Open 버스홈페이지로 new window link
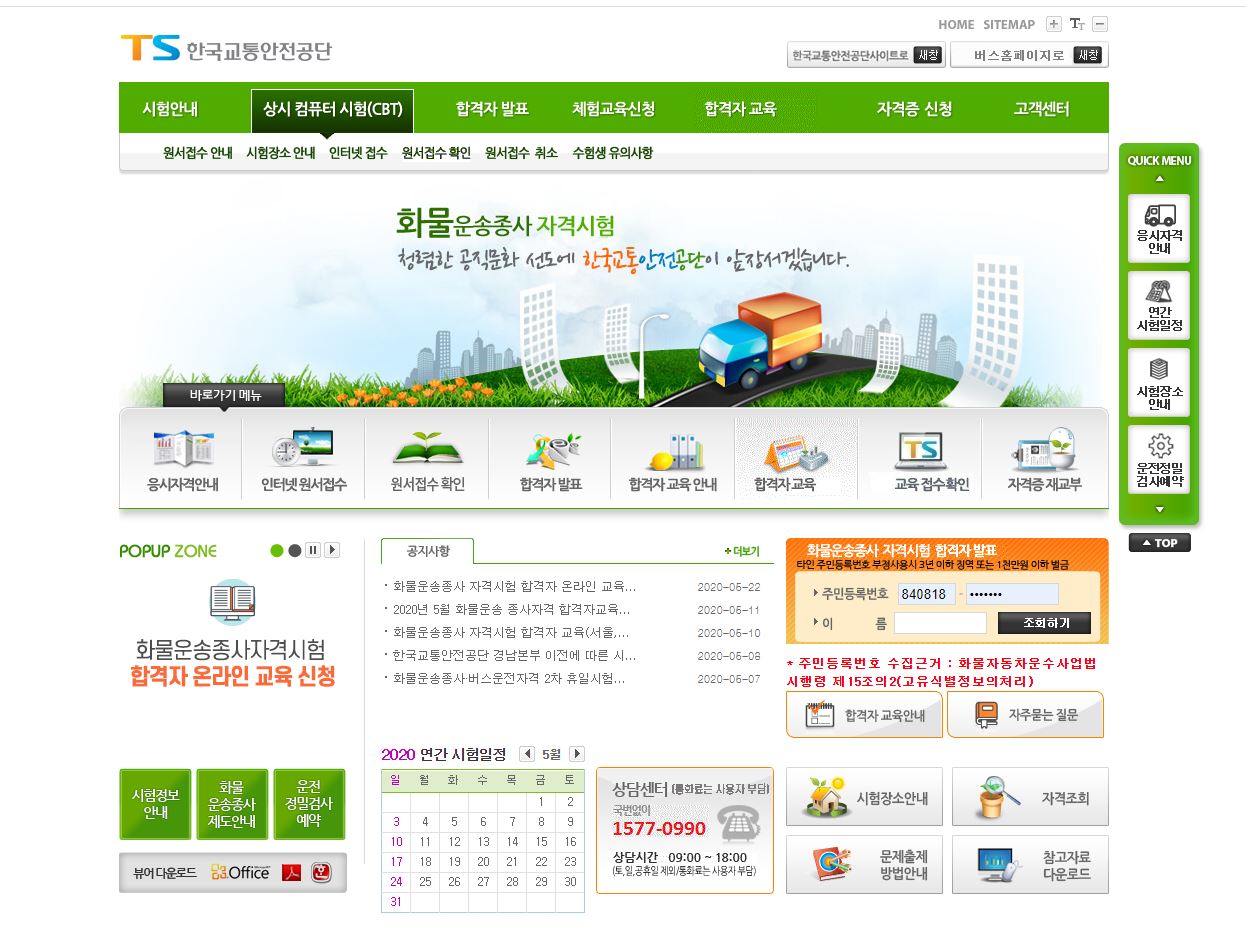Viewport: 1246px width, 931px height. pos(1029,56)
